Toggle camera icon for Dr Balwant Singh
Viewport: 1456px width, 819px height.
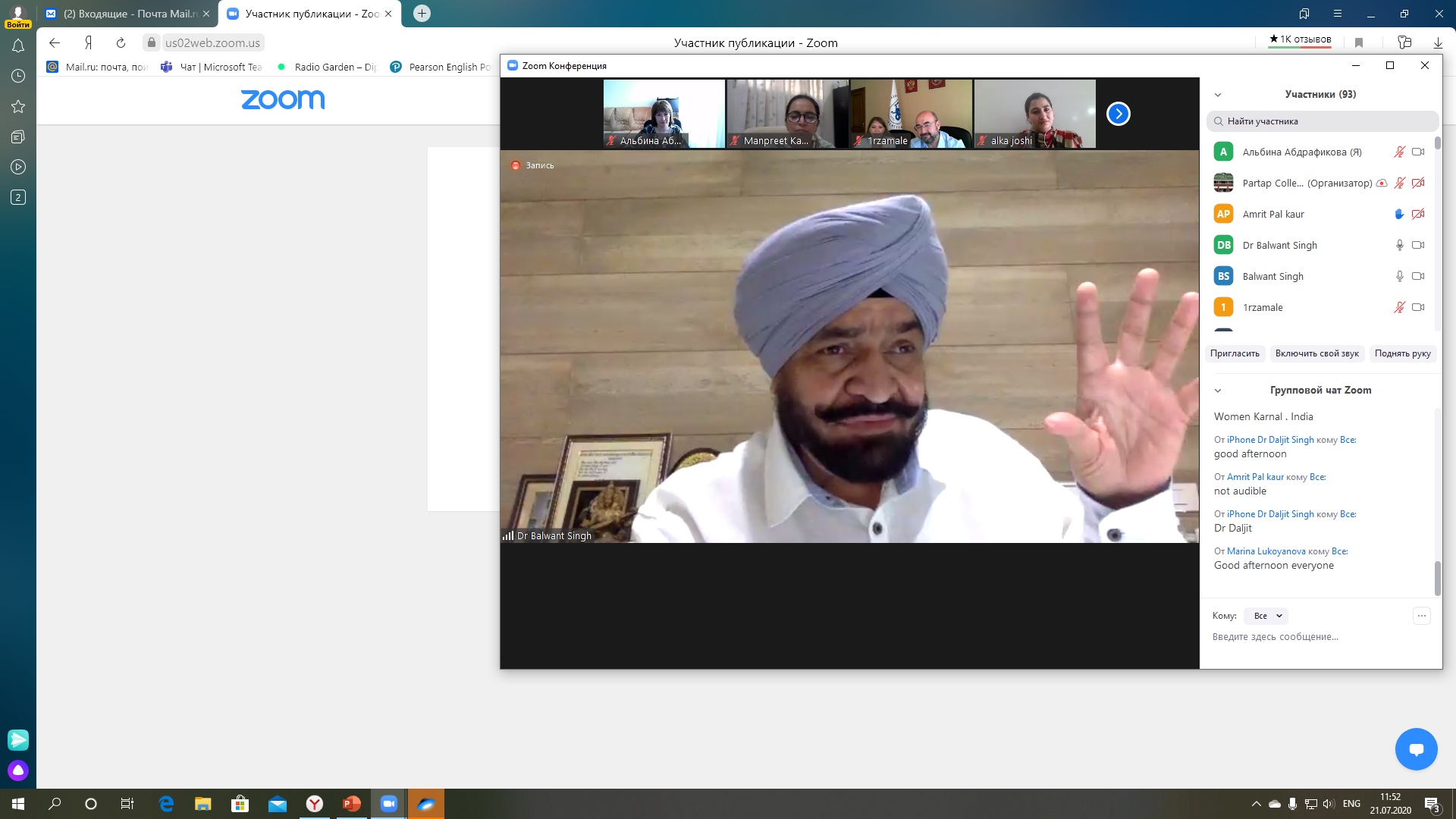point(1418,245)
